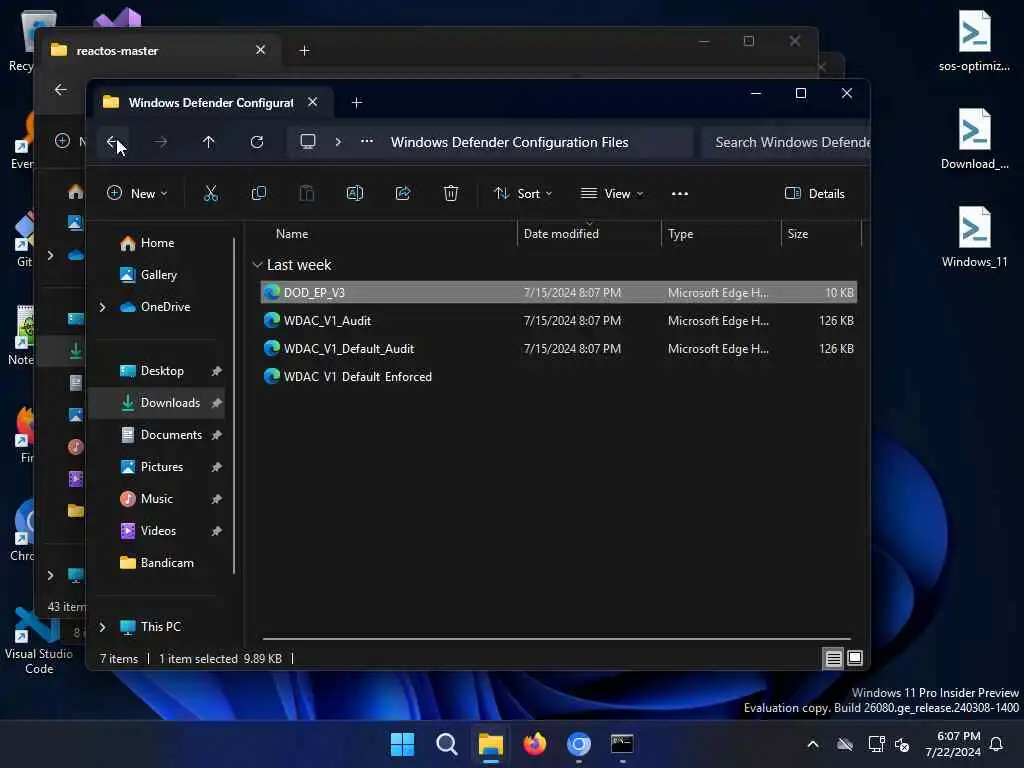
Task: Select the Windows Defender Configuration Files tab
Action: pyautogui.click(x=210, y=103)
